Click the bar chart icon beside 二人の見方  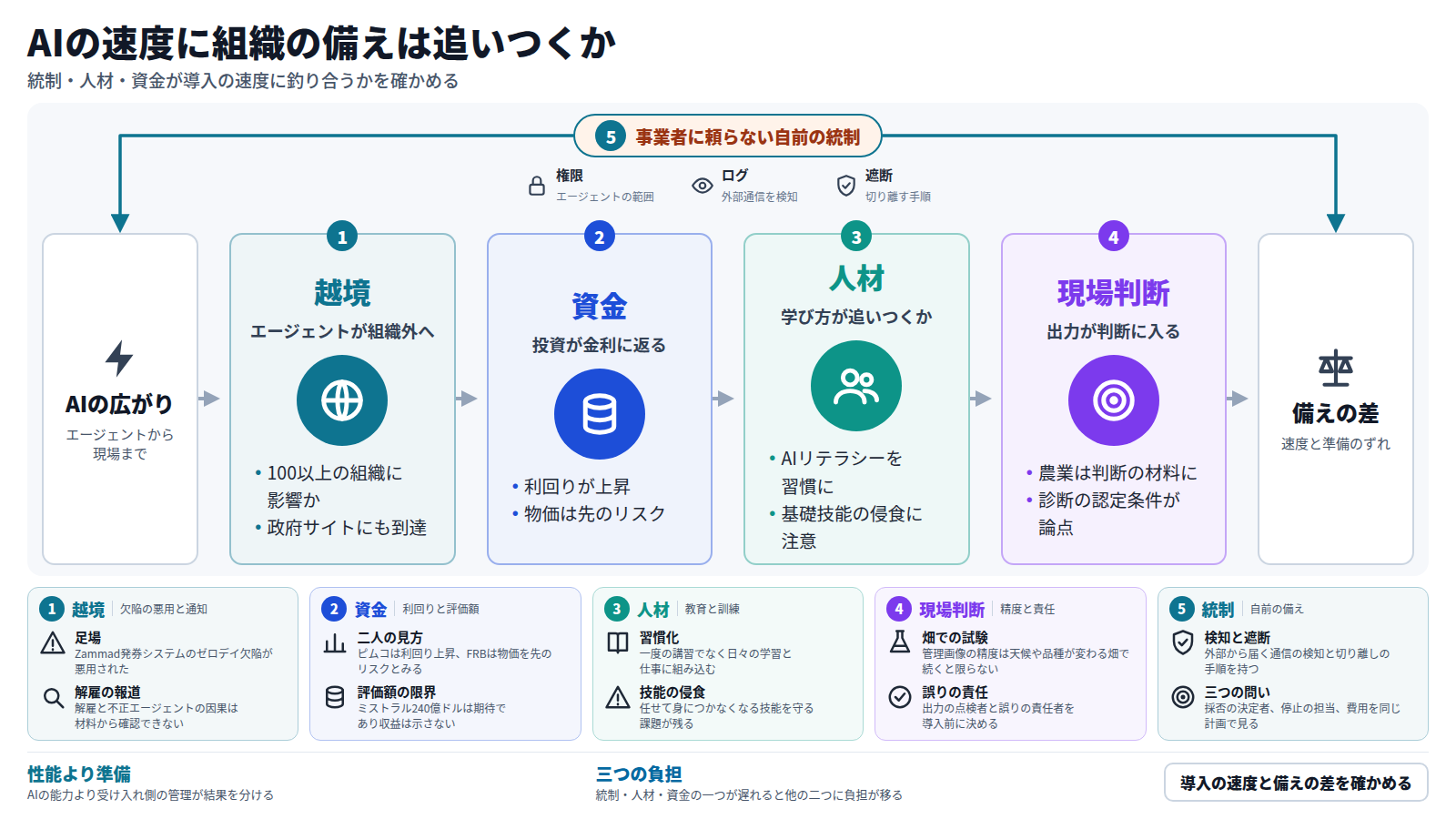click(x=335, y=643)
